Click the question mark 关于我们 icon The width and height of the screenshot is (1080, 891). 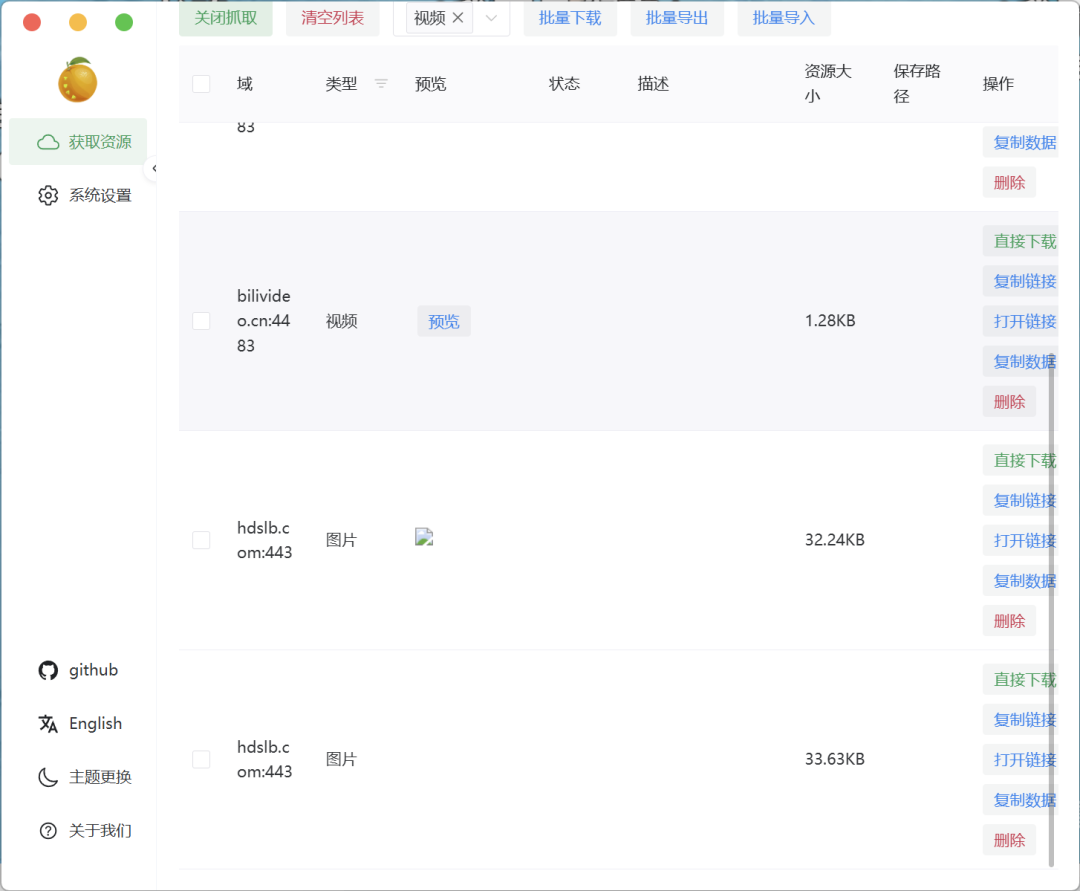48,831
